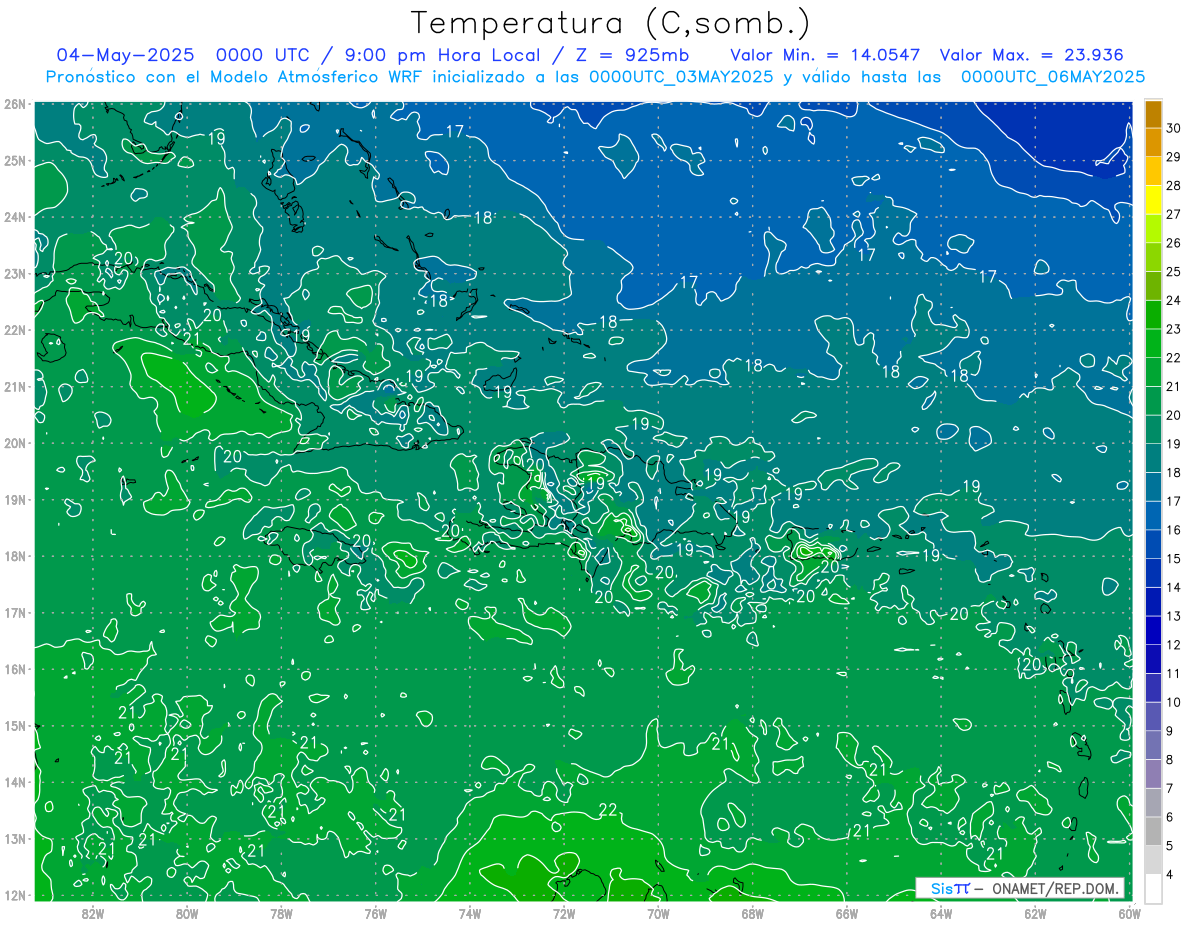Click the '16N' latitude label

(14, 669)
